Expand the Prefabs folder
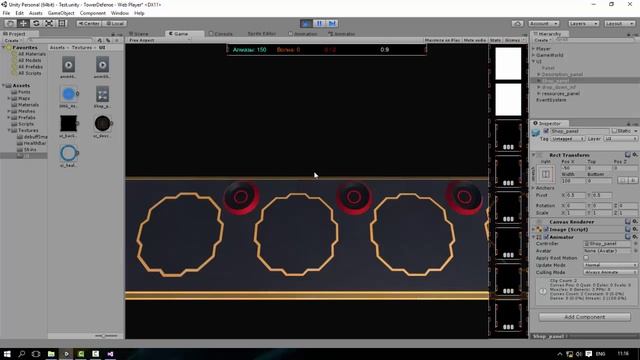640x360 pixels. (x=9, y=118)
